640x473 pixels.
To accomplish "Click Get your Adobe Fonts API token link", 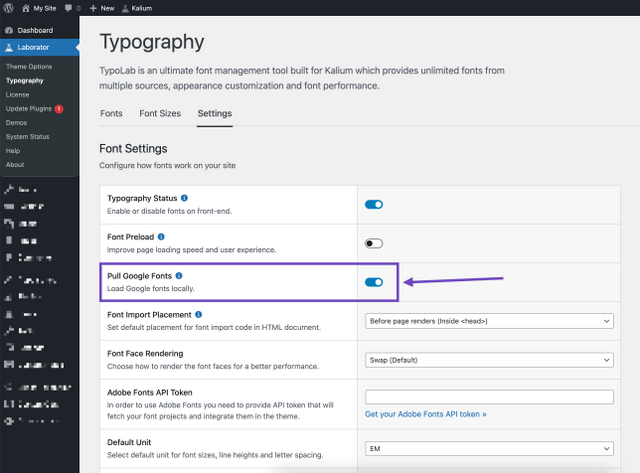I will click(426, 414).
